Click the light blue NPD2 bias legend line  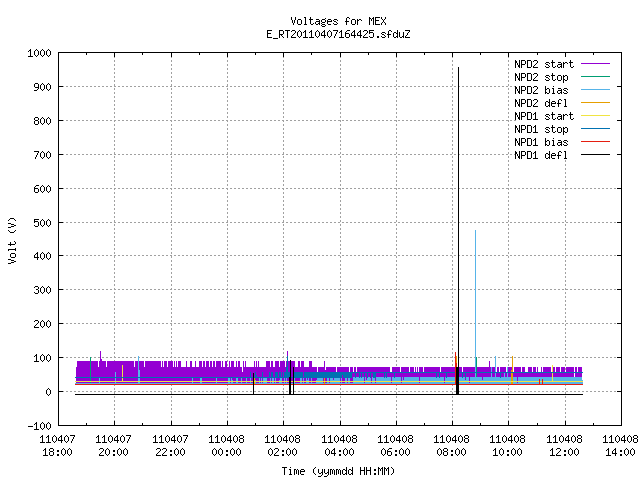(x=595, y=89)
